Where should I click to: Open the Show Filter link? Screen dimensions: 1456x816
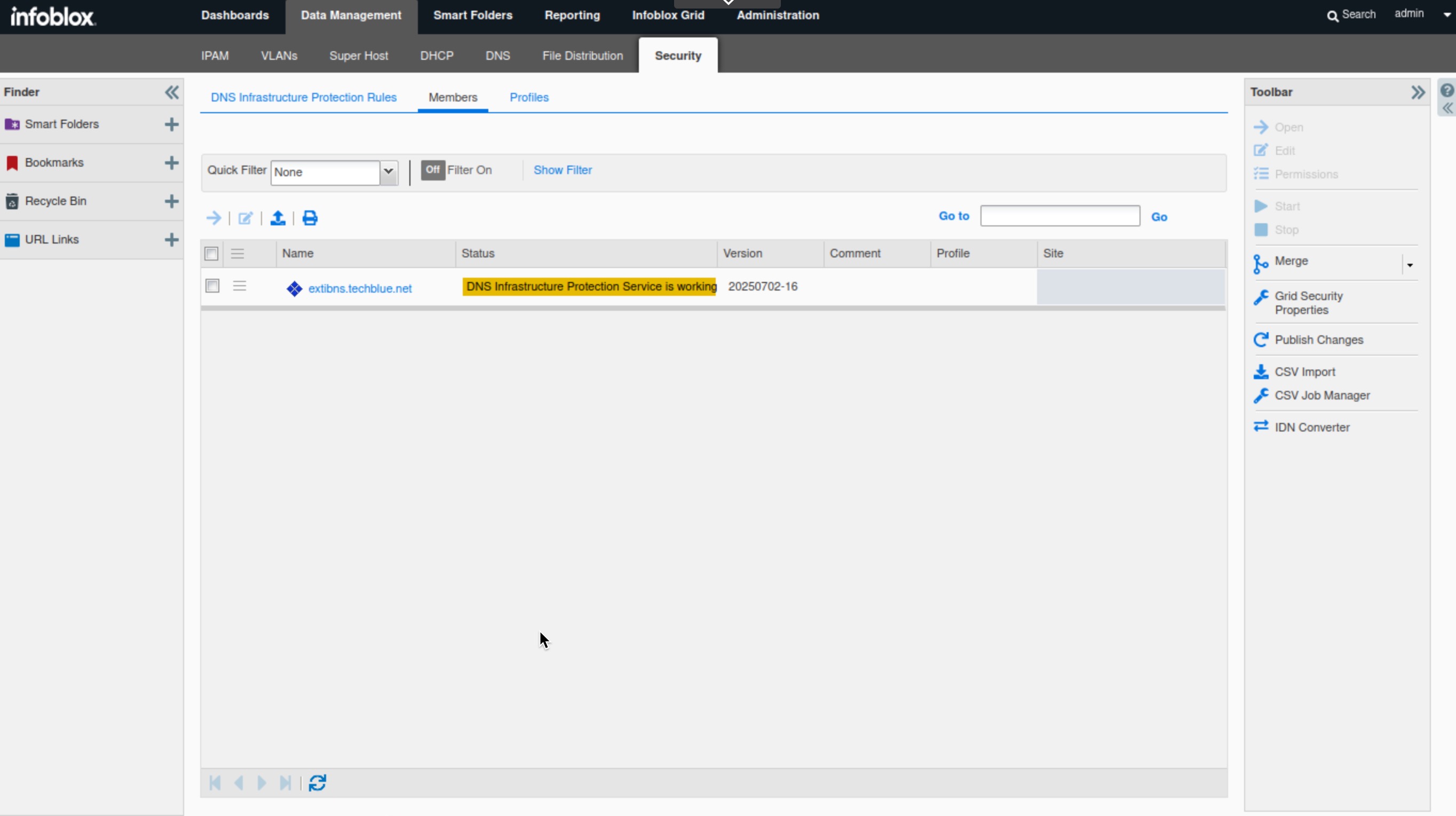[563, 170]
